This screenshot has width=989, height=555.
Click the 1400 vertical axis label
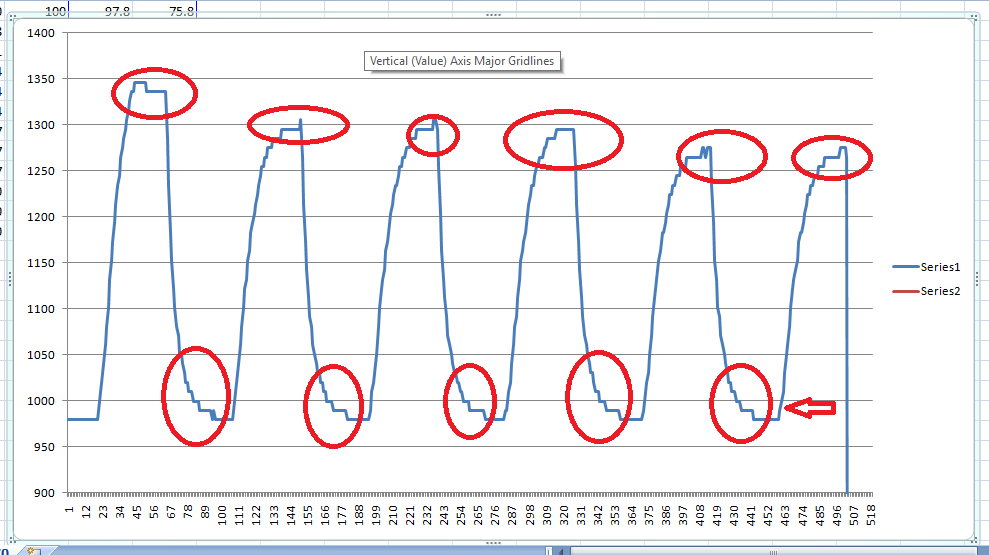point(41,33)
